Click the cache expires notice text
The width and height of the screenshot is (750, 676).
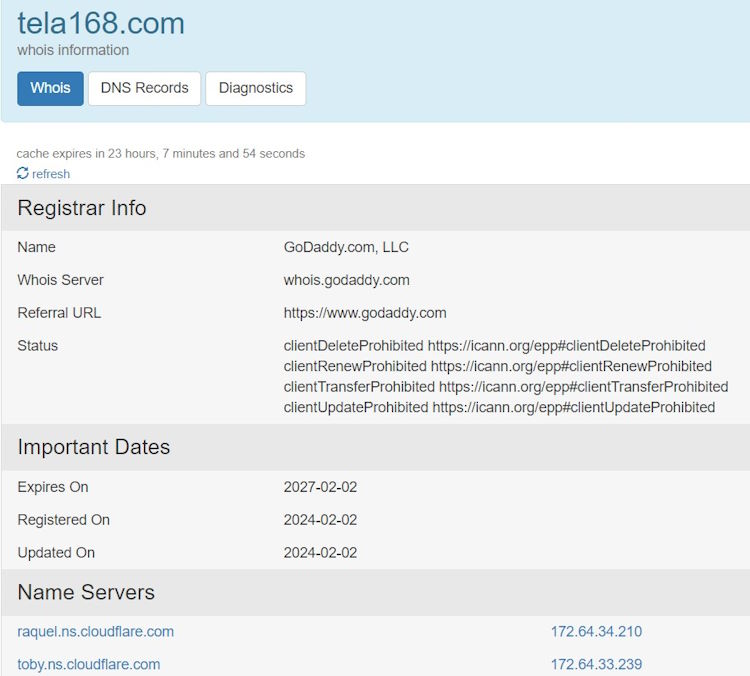pos(161,154)
